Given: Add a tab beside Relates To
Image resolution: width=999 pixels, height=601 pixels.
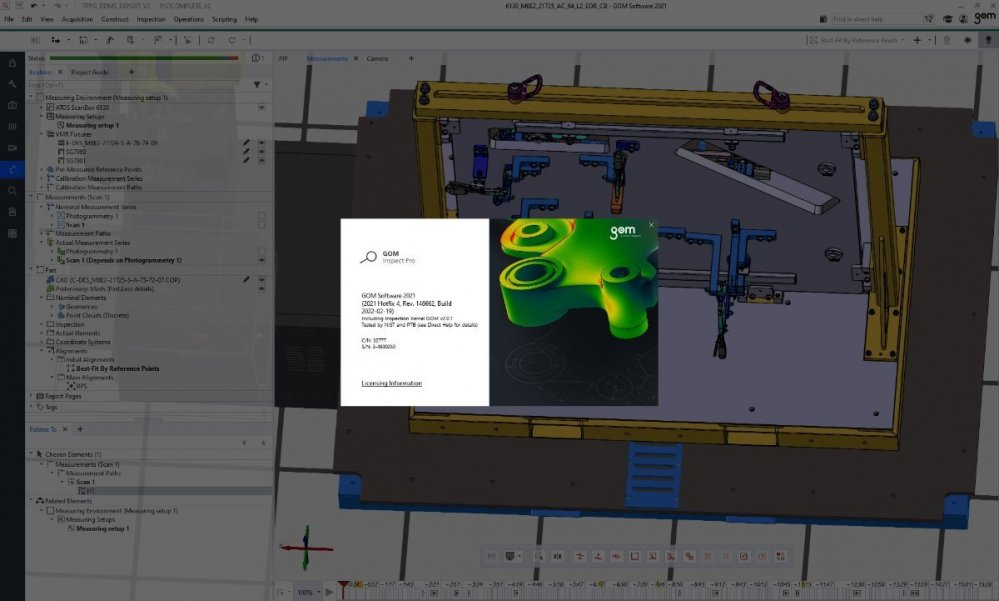Looking at the screenshot, I should [x=80, y=429].
